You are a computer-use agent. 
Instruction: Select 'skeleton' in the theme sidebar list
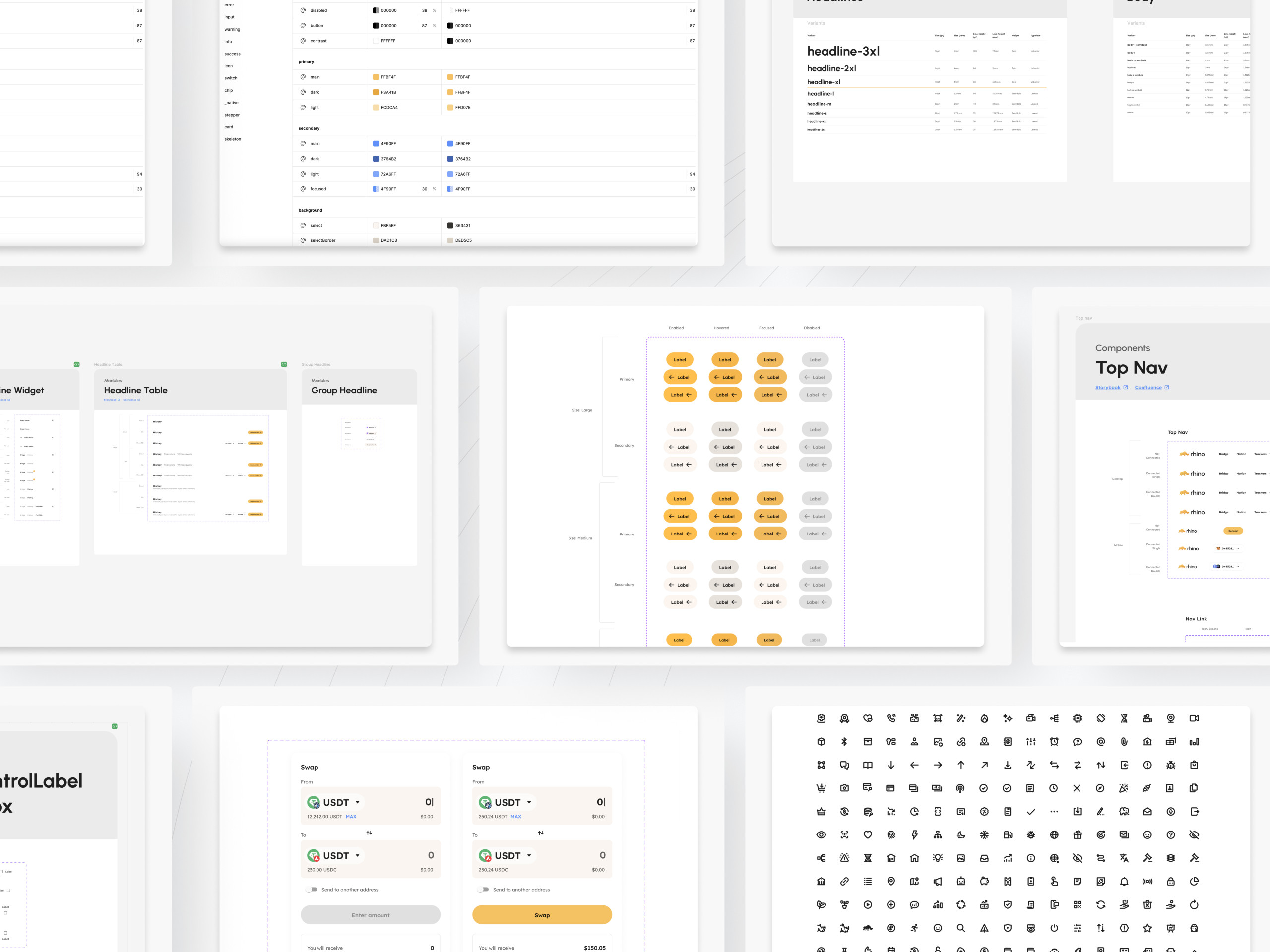233,139
